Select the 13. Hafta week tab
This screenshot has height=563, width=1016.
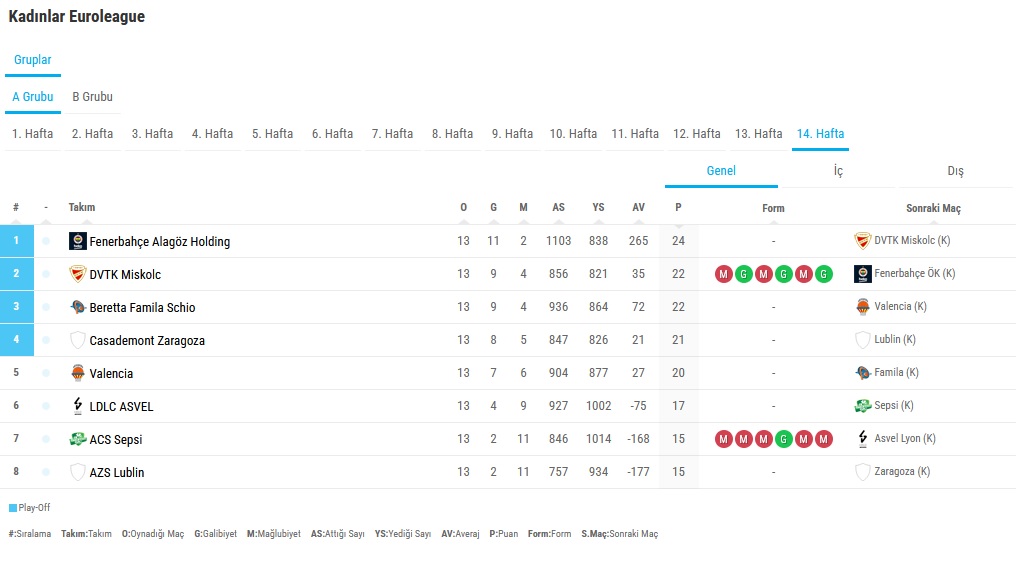click(758, 134)
